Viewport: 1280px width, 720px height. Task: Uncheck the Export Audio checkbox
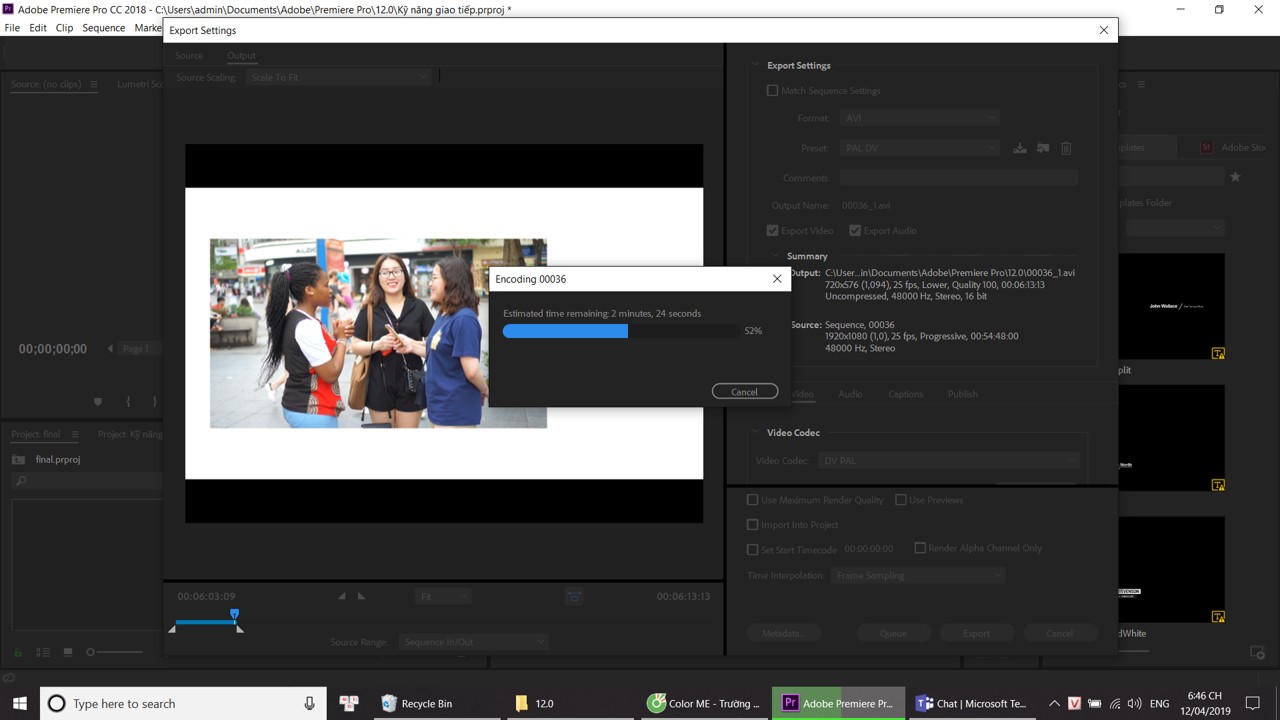pos(855,231)
